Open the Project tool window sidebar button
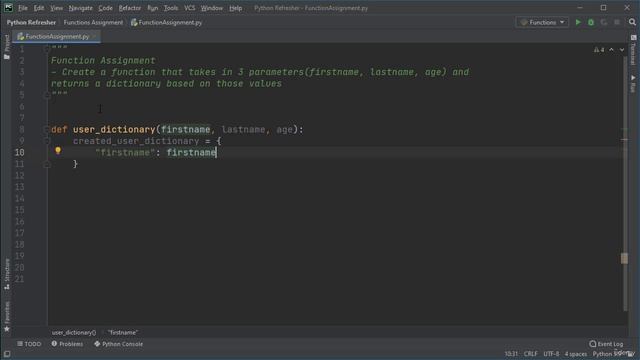The height and width of the screenshot is (360, 640). (7, 47)
